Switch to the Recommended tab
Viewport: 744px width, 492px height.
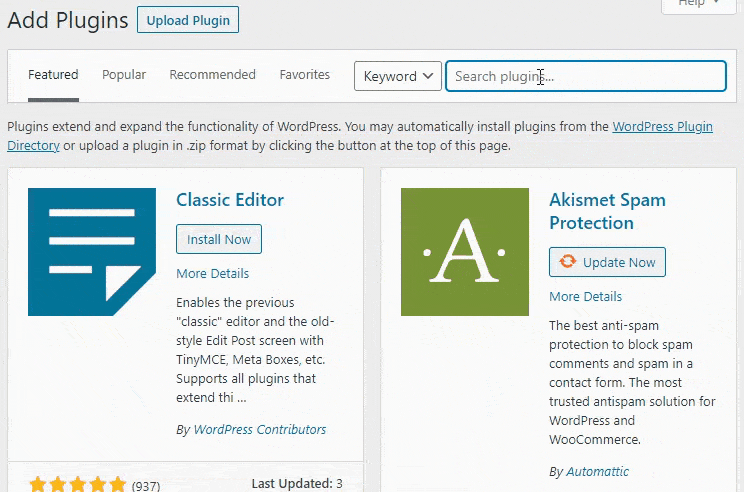point(213,75)
